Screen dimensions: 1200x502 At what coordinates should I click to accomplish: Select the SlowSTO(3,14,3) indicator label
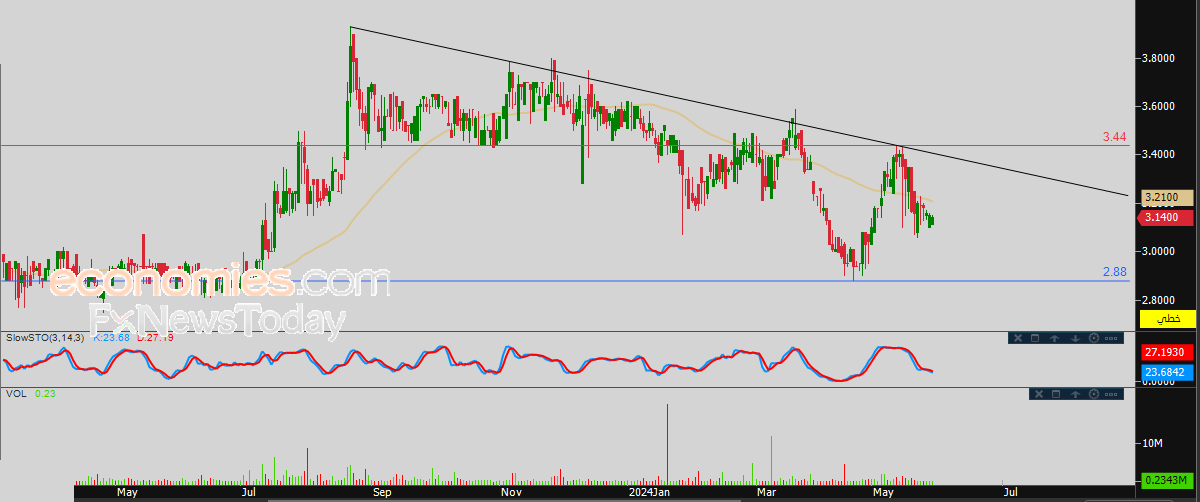click(x=46, y=338)
